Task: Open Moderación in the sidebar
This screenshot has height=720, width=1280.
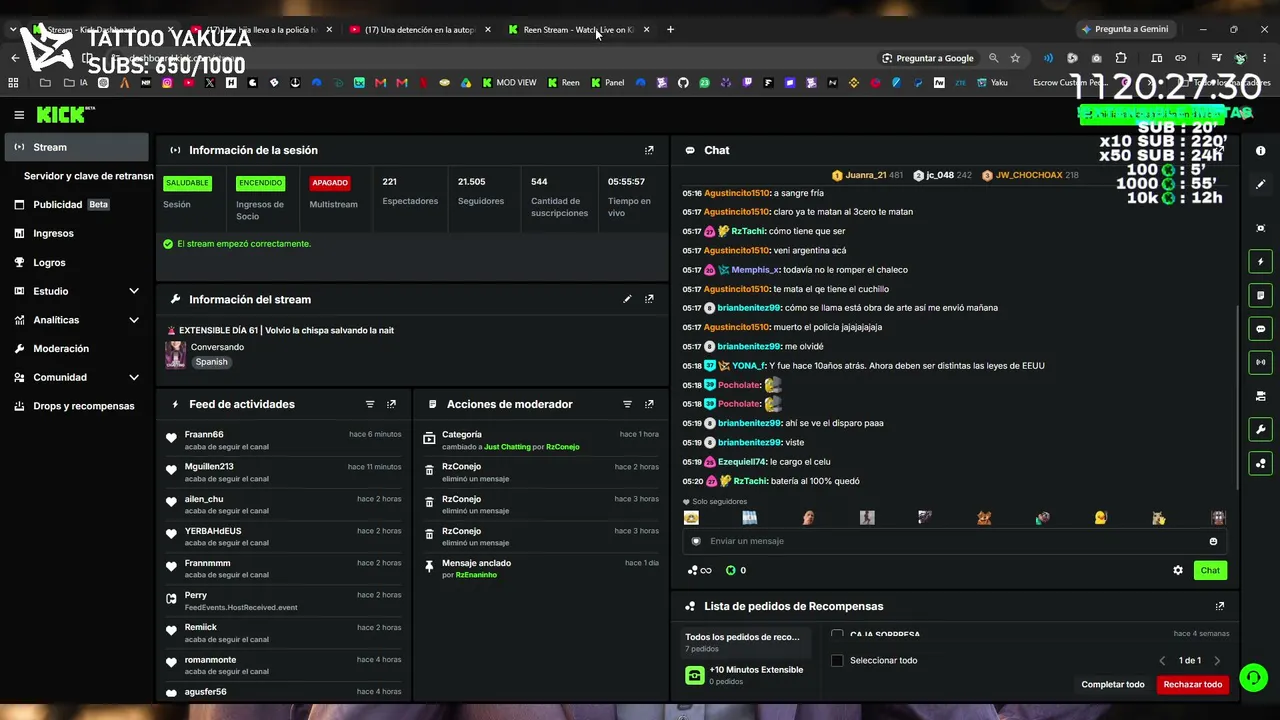Action: (77, 348)
